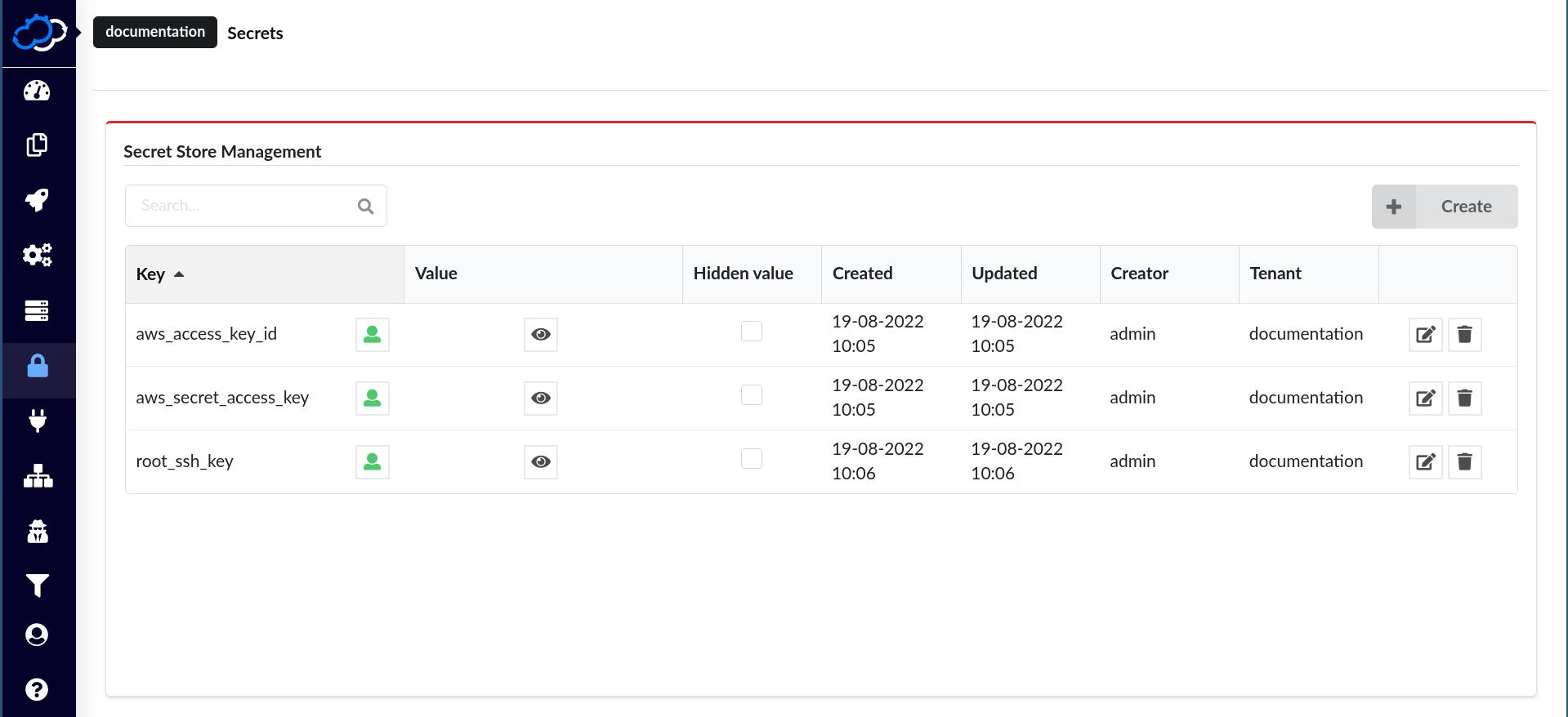Edit the root_ssh_key secret
The height and width of the screenshot is (717, 1568).
coord(1426,462)
